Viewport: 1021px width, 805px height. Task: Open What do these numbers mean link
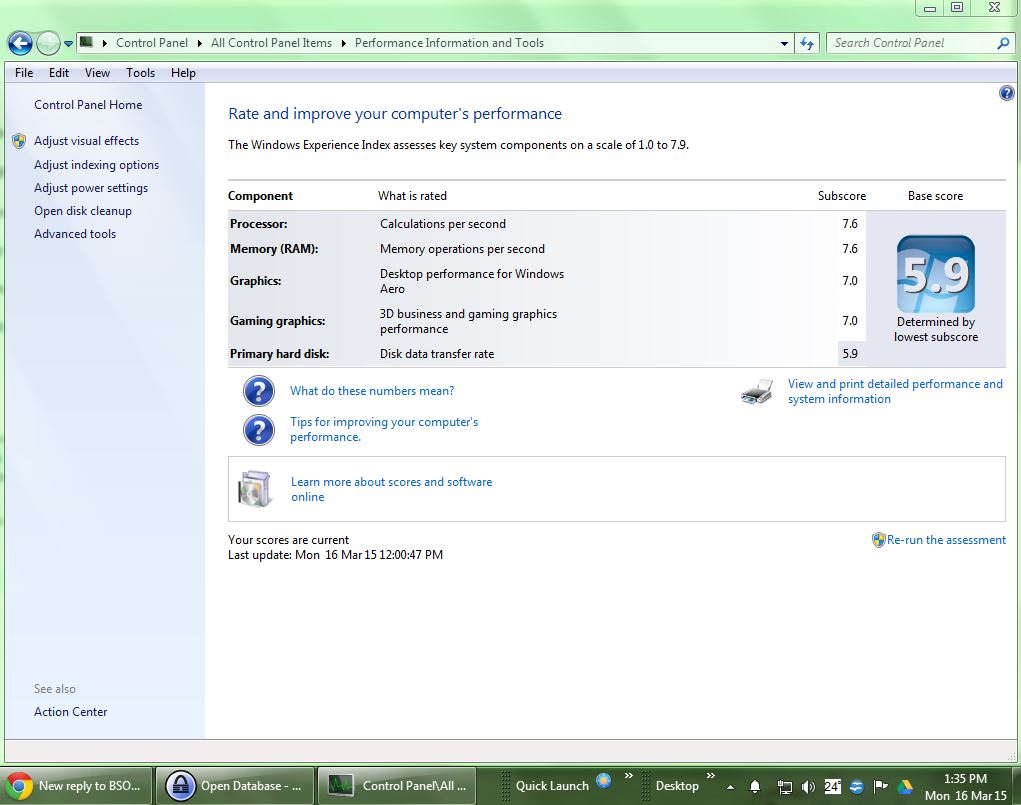coord(372,391)
